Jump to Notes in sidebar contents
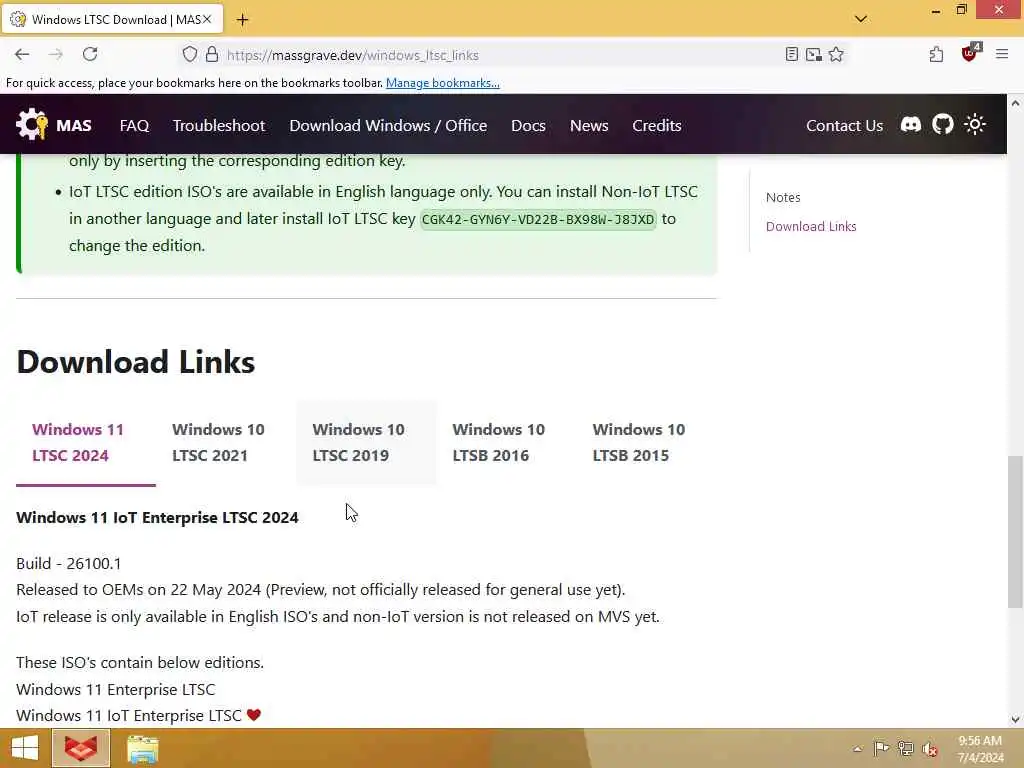 783,197
